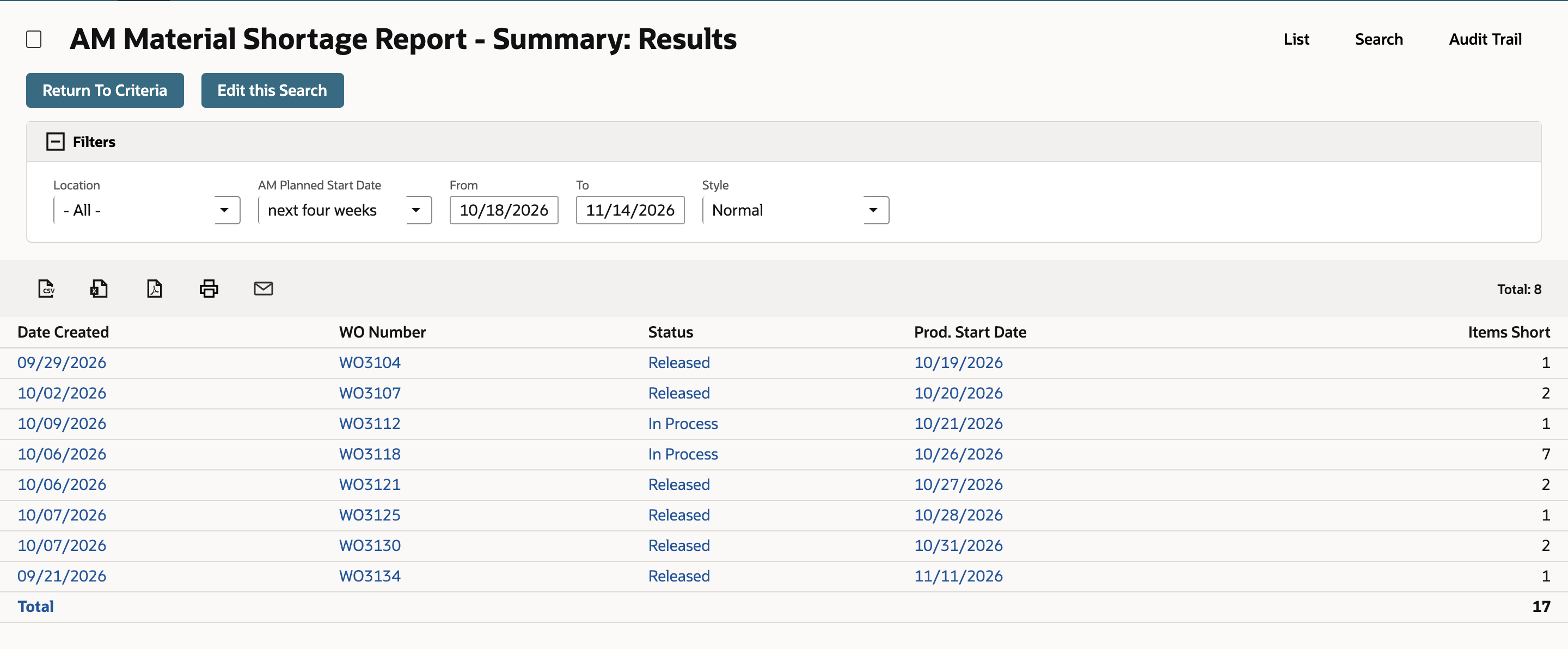1568x649 pixels.
Task: Email the report results
Action: click(x=263, y=289)
